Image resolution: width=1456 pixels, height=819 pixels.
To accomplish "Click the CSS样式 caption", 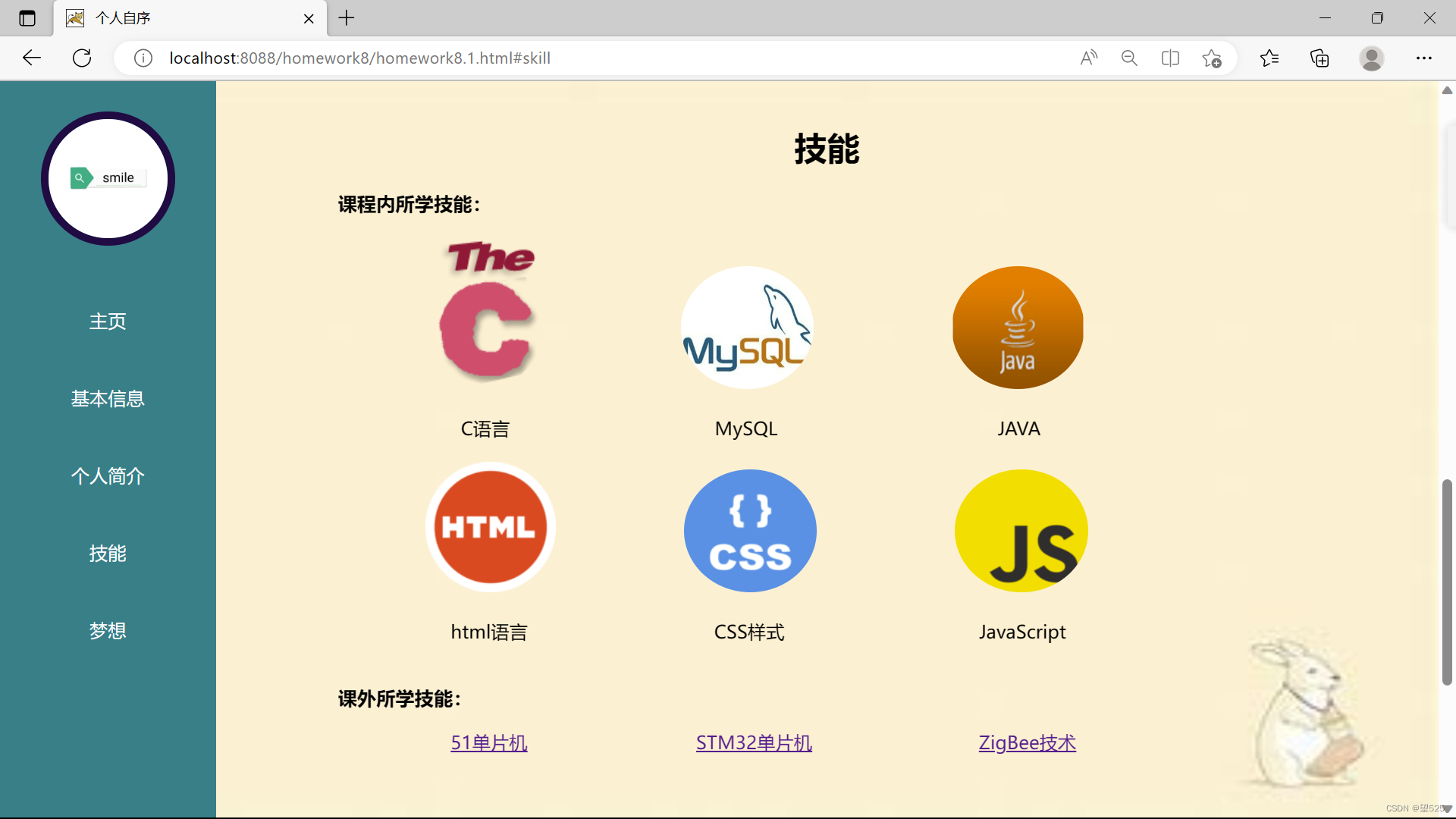I will point(749,632).
